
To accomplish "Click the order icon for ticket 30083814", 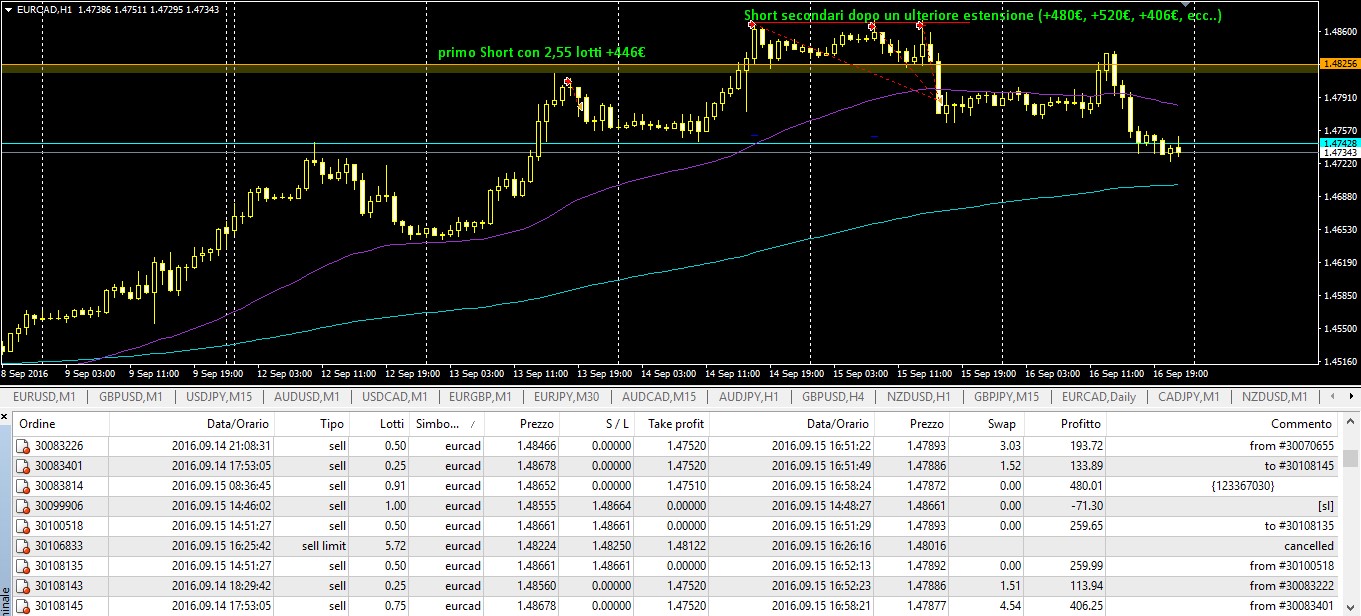I will tap(24, 485).
